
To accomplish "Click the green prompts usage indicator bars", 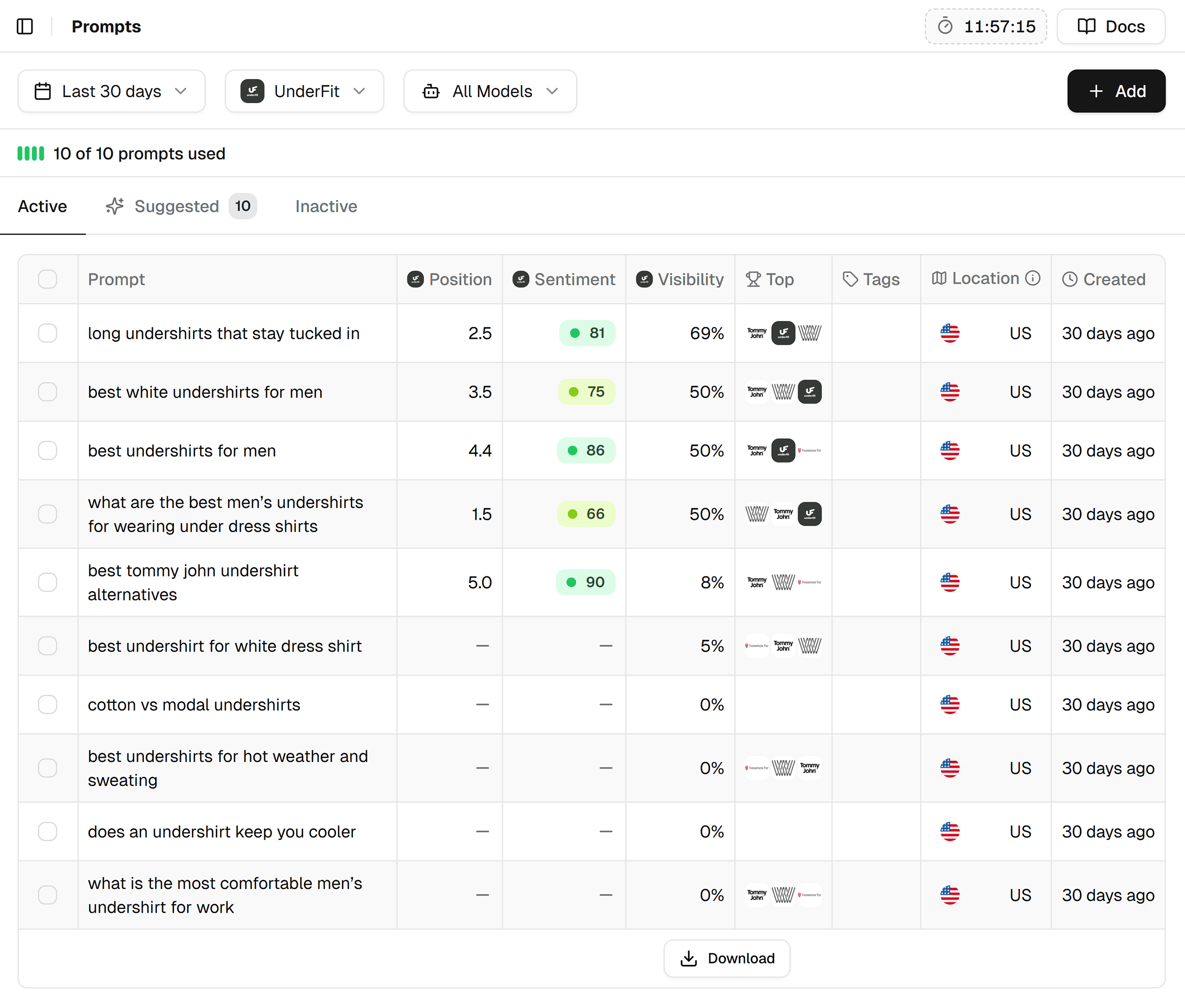I will tap(31, 153).
